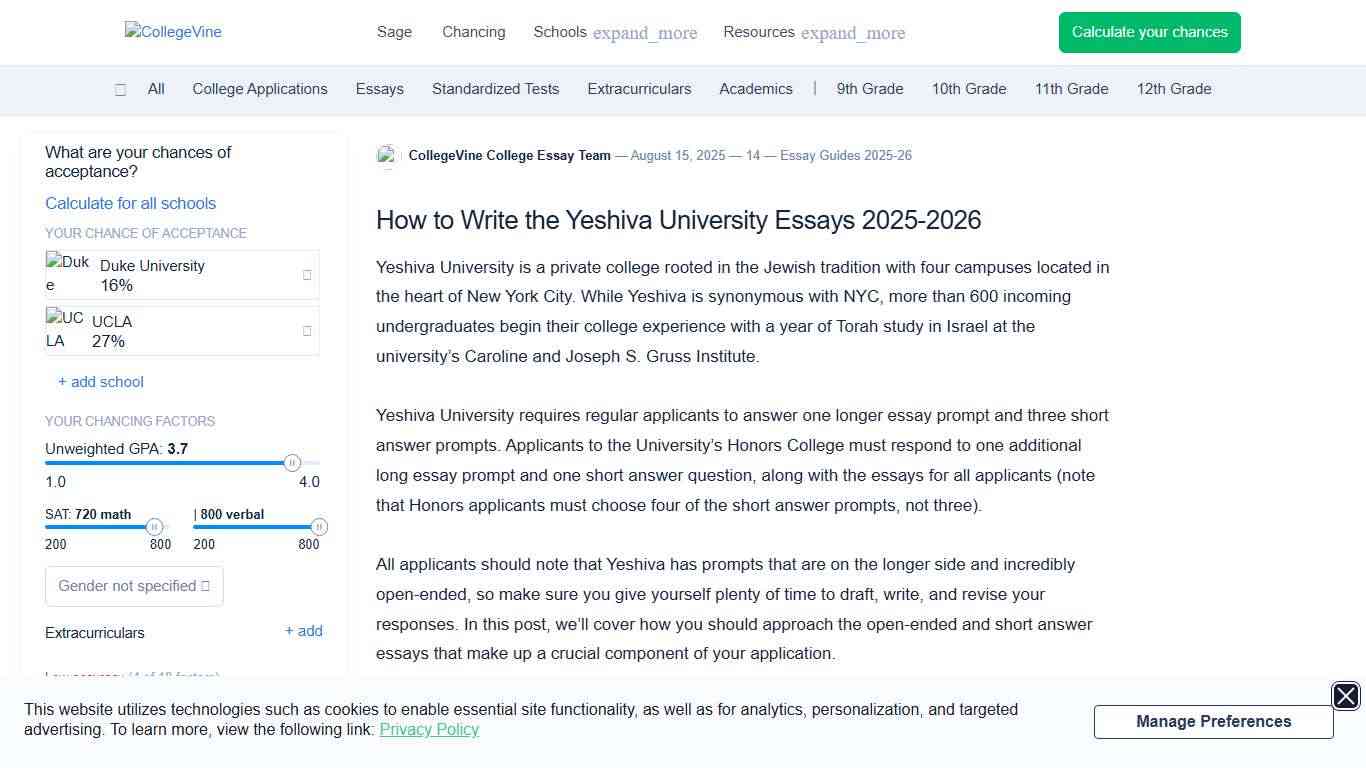Switch to the Standardized Tests category
This screenshot has width=1366, height=768.
click(x=495, y=89)
